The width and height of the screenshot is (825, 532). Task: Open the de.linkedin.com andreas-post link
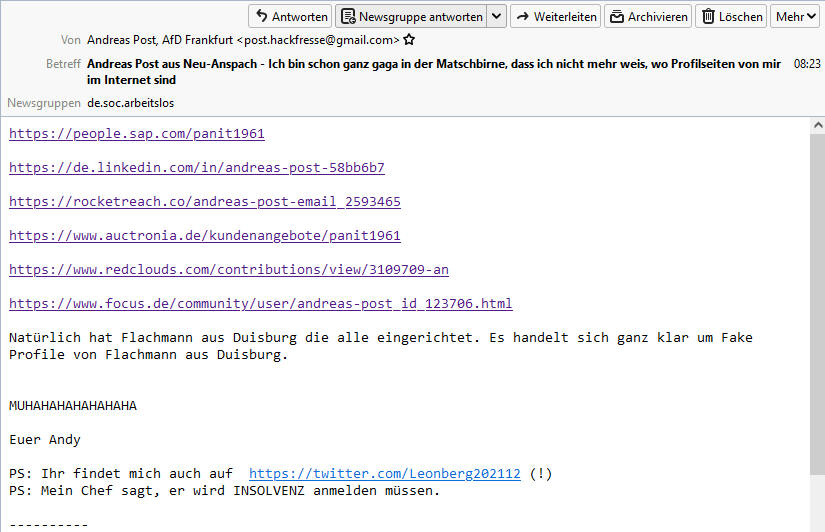pos(197,167)
